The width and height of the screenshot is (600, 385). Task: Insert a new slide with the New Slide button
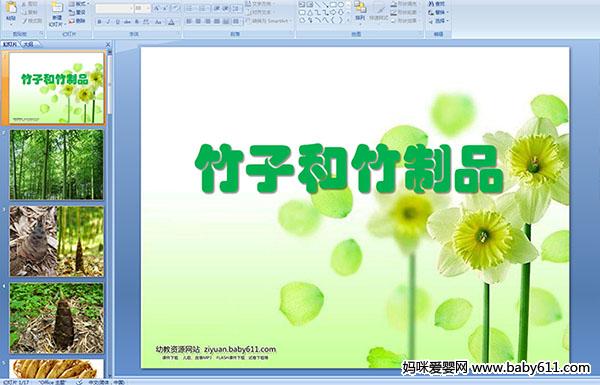pos(57,13)
